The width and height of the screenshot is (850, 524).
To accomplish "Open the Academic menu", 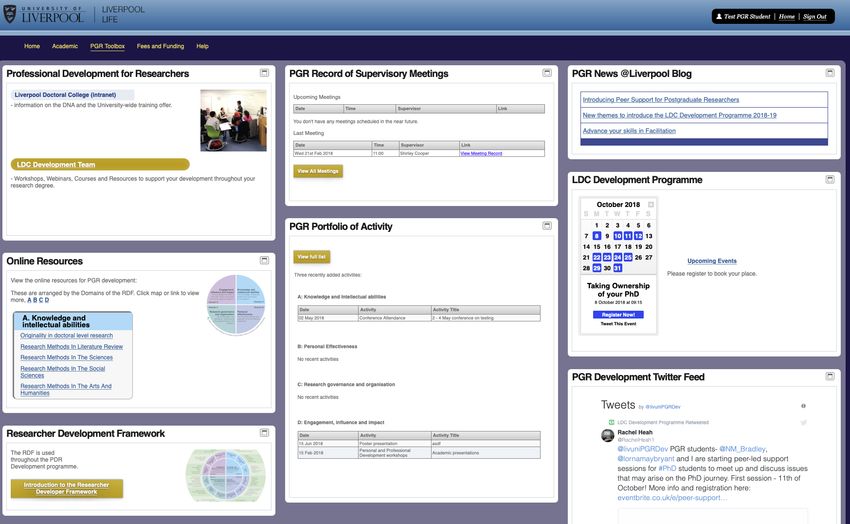I will pos(65,46).
